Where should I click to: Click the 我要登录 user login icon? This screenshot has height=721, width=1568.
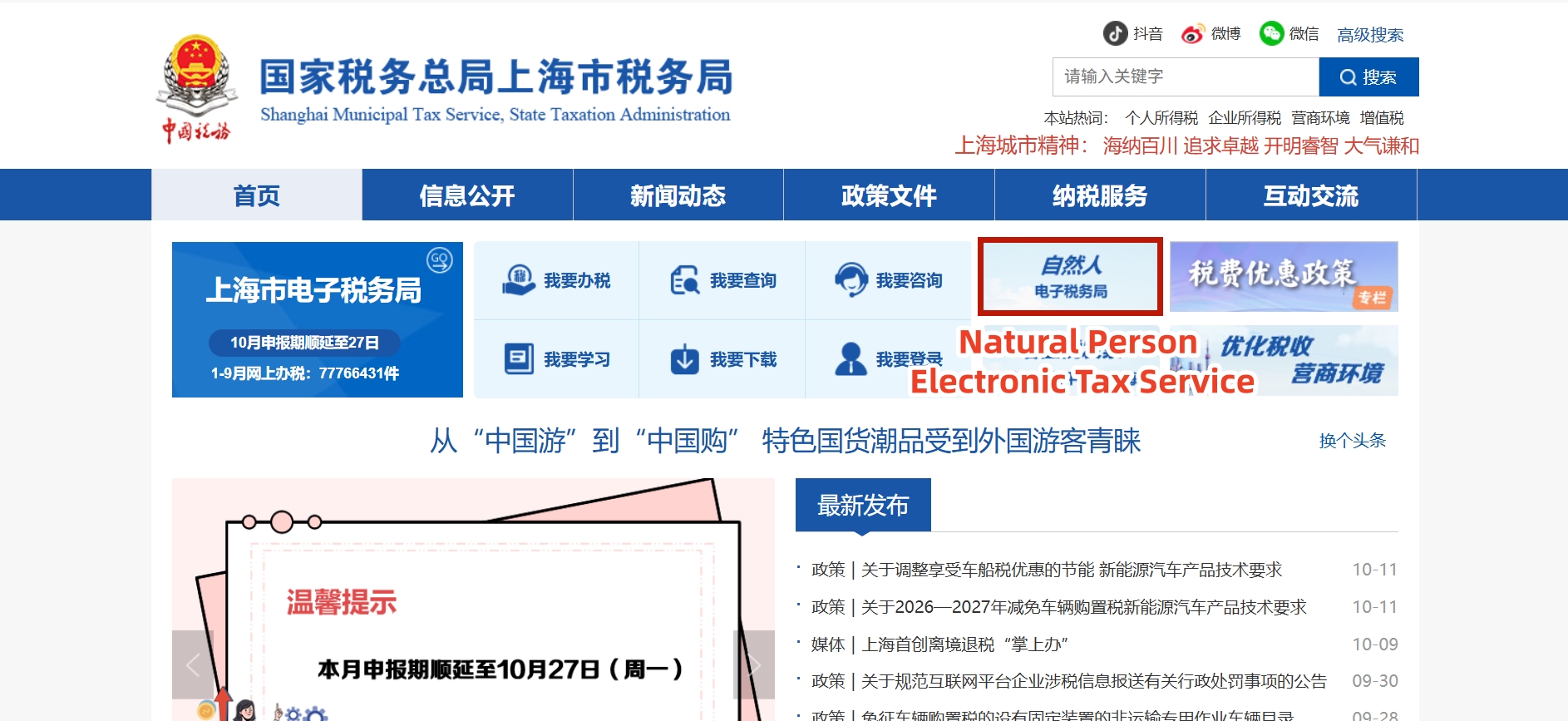pyautogui.click(x=851, y=359)
